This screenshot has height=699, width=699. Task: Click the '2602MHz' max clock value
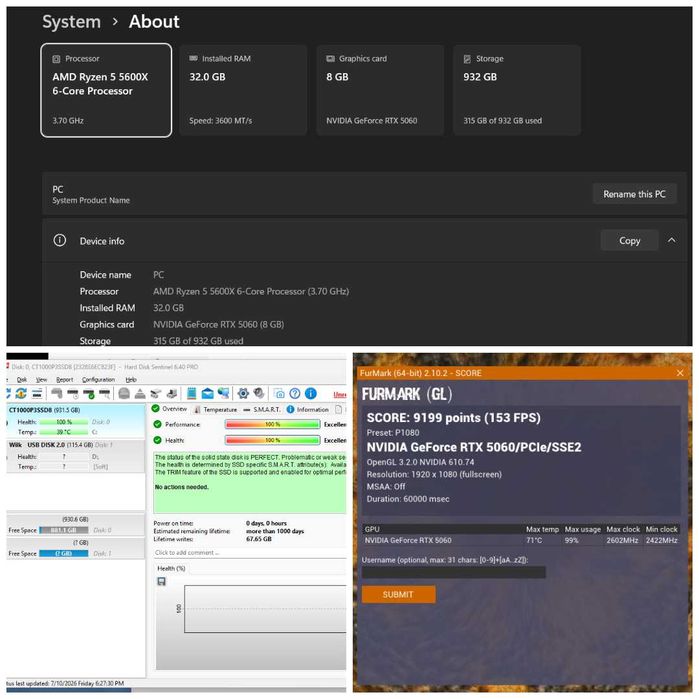[x=622, y=540]
